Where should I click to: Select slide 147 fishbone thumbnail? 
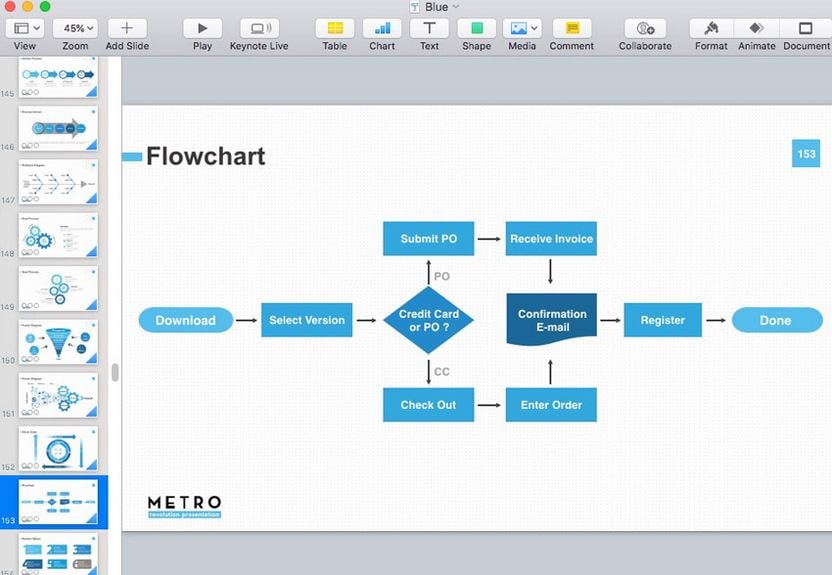coord(58,182)
